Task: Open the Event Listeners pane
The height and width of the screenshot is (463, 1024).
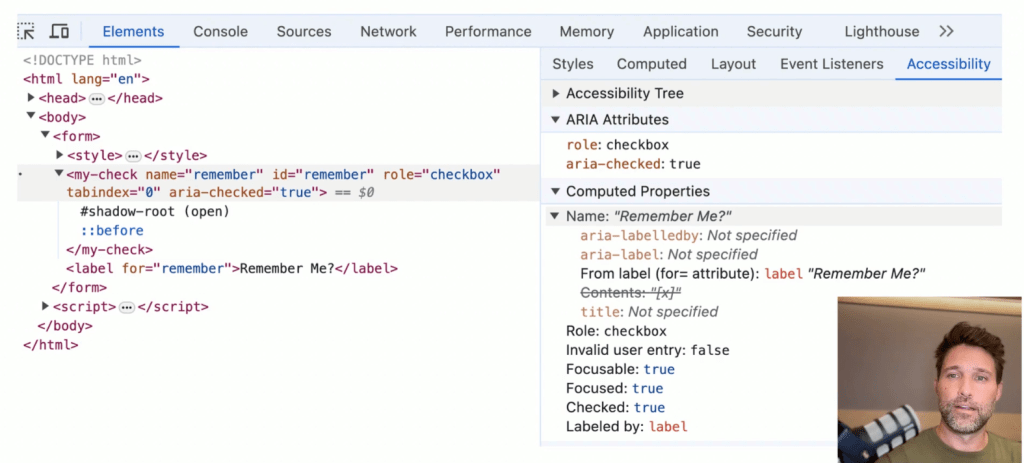Action: point(831,64)
